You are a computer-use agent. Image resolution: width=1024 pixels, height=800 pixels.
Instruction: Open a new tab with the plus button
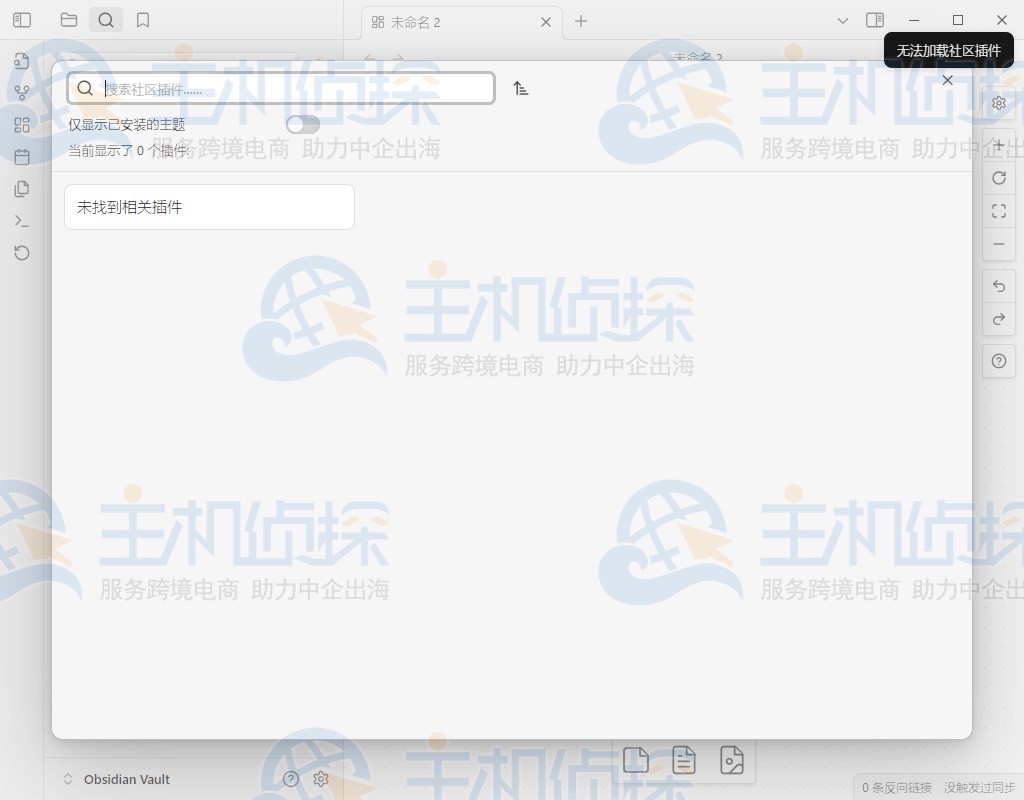tap(582, 21)
